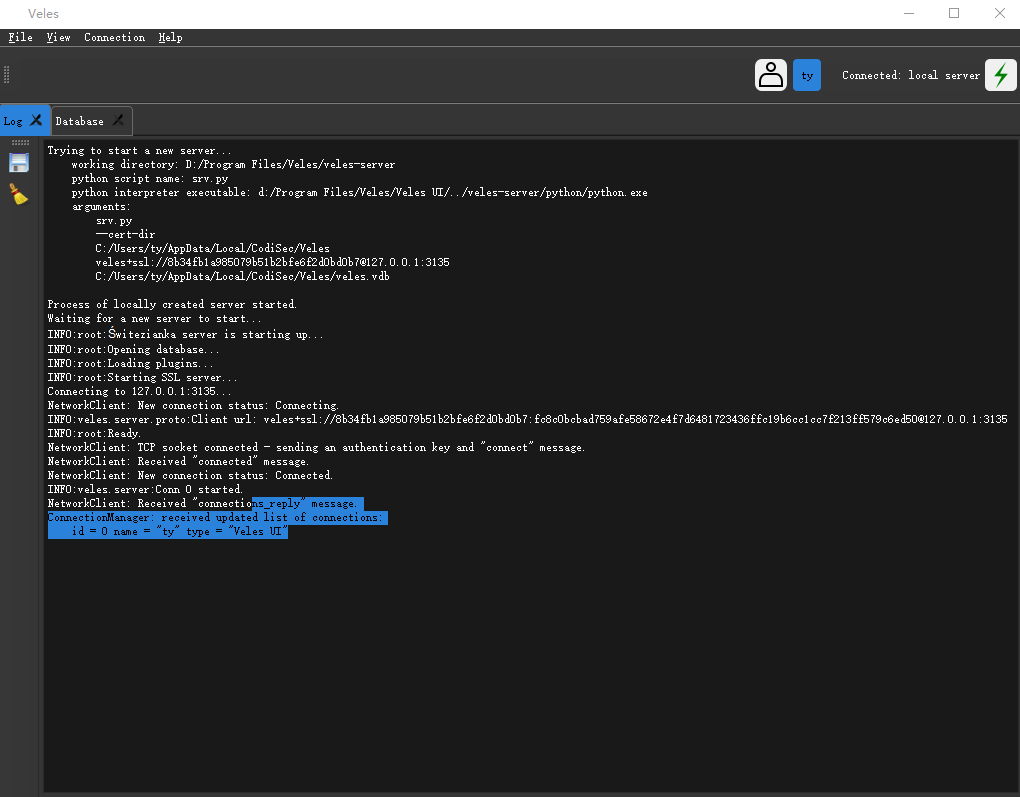The image size is (1020, 797).
Task: Click the pin icon on the Log tab
Action: tap(37, 120)
